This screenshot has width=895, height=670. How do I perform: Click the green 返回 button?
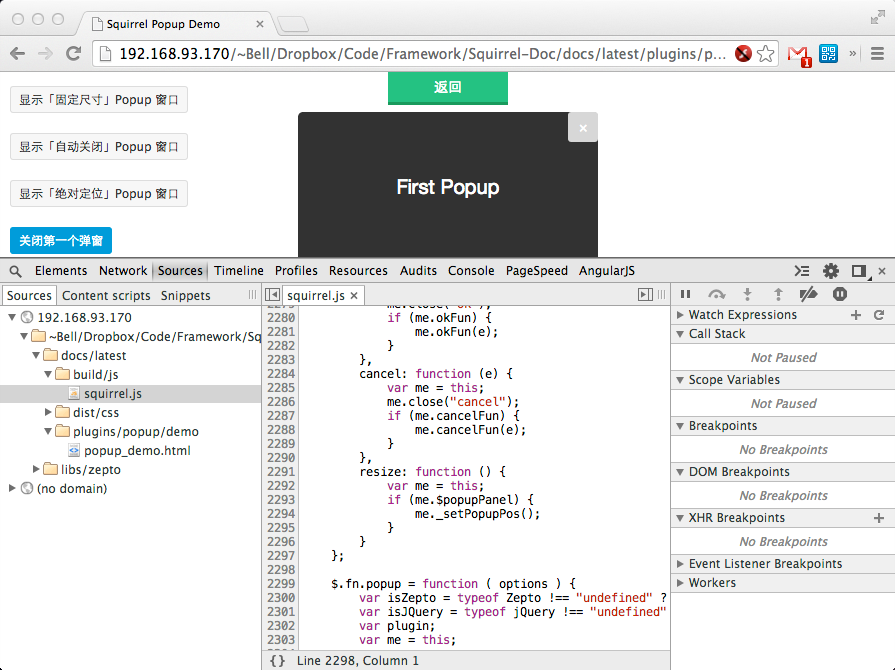tap(448, 88)
